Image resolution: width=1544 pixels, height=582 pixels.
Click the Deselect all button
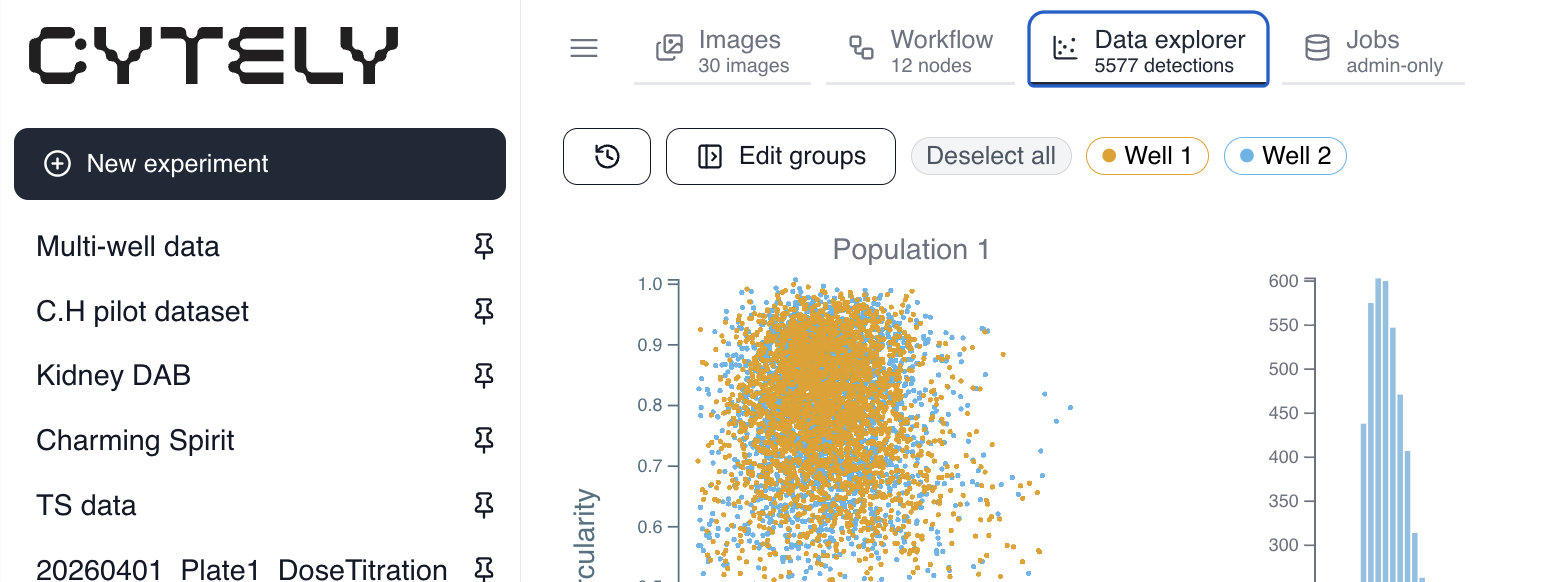991,156
